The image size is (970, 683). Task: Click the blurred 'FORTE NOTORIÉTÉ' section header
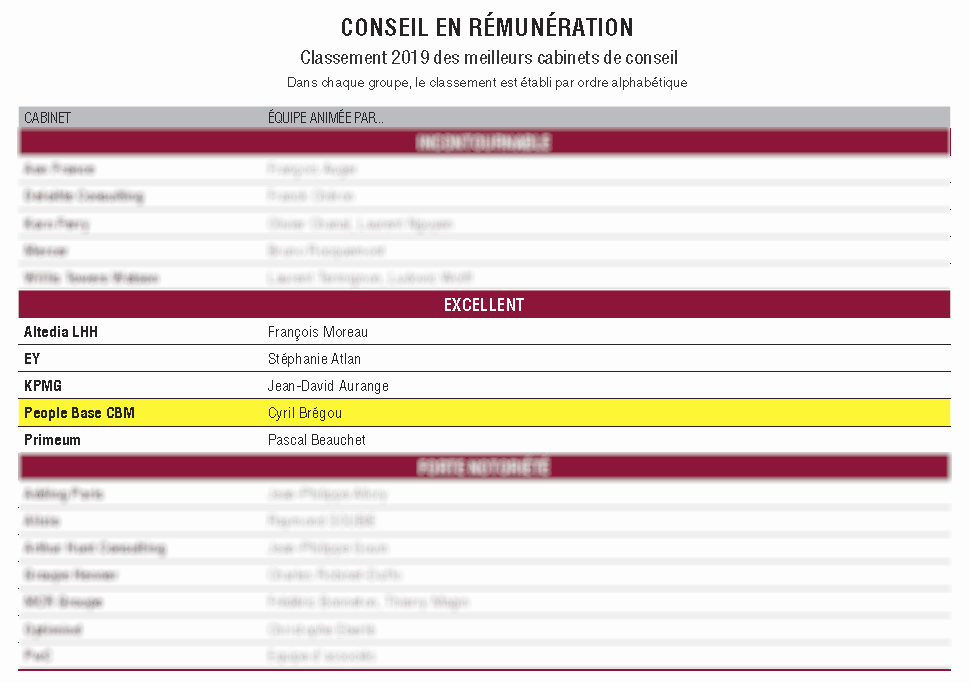(x=484, y=467)
